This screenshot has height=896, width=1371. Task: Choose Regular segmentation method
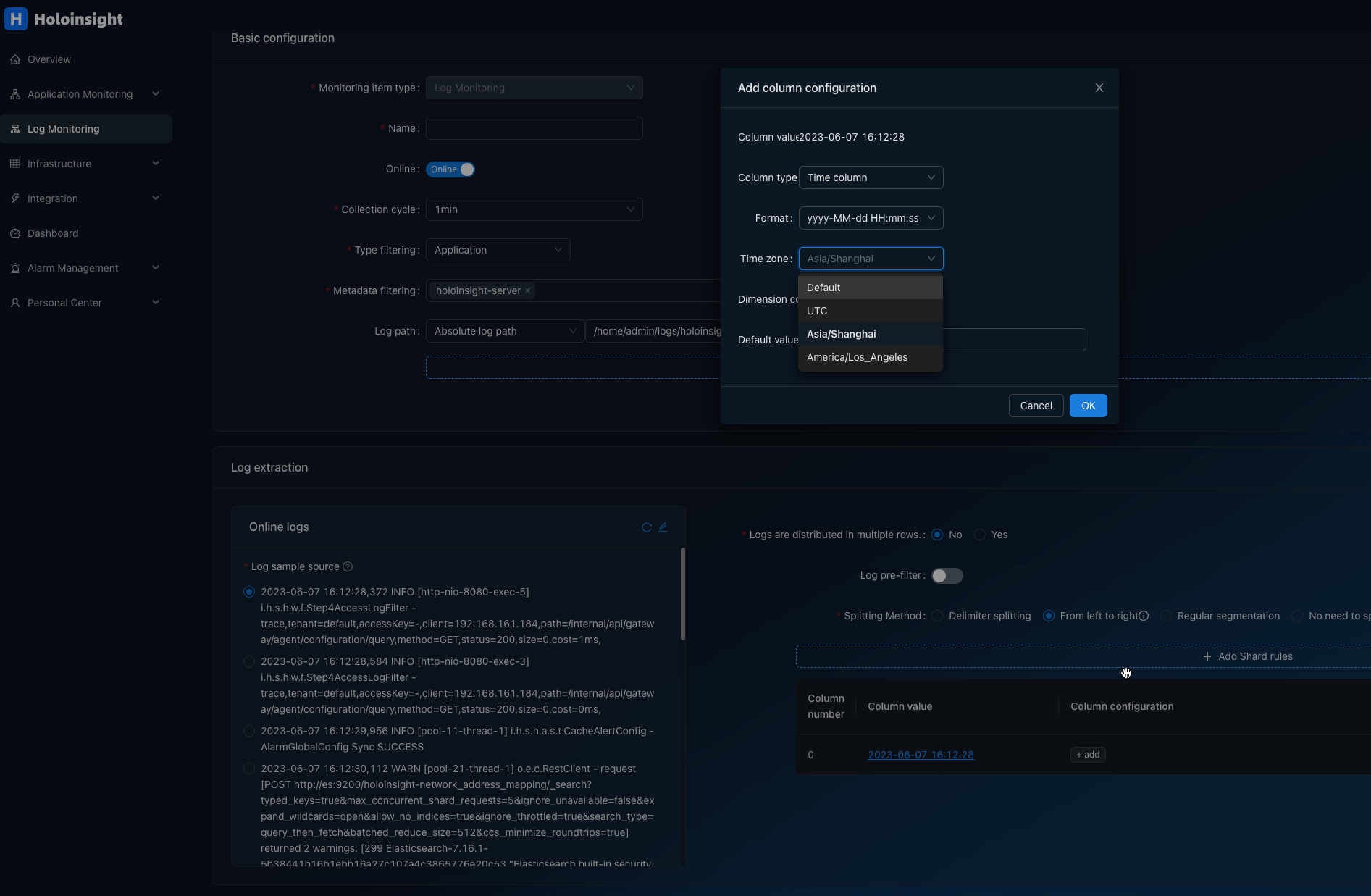pyautogui.click(x=1166, y=616)
